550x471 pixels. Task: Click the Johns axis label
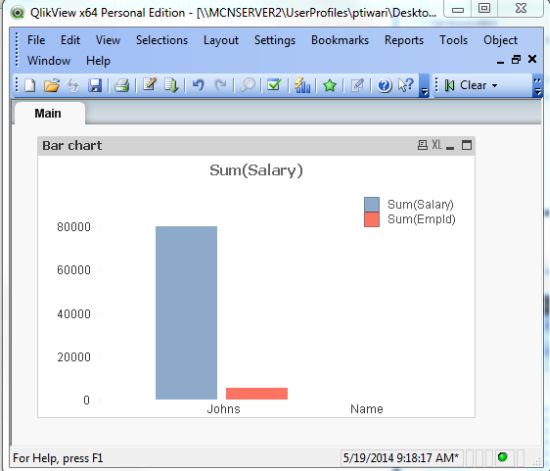pyautogui.click(x=223, y=409)
